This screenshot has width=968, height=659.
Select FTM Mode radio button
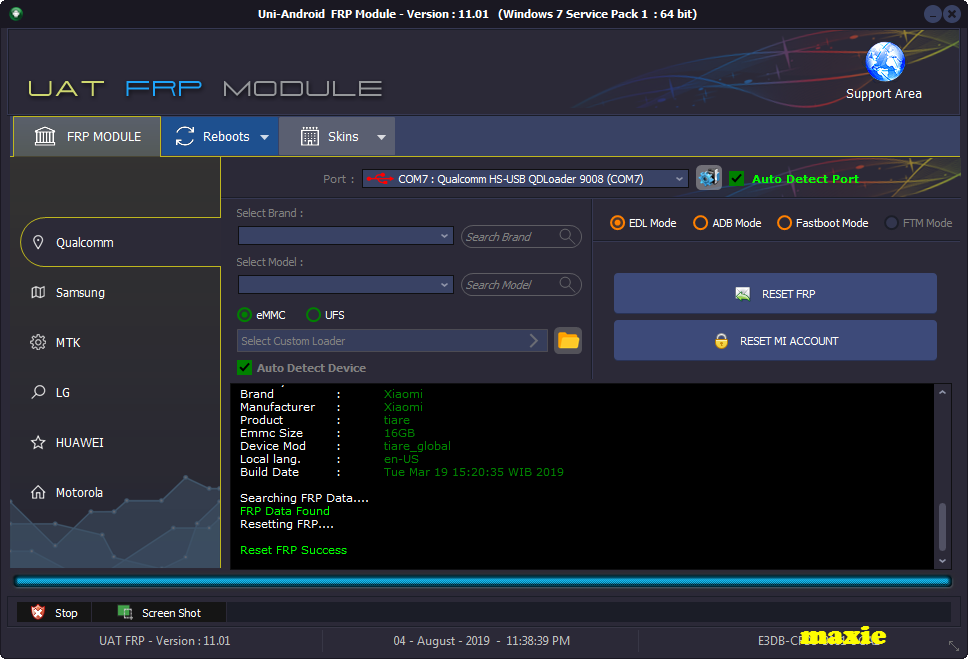click(x=891, y=223)
